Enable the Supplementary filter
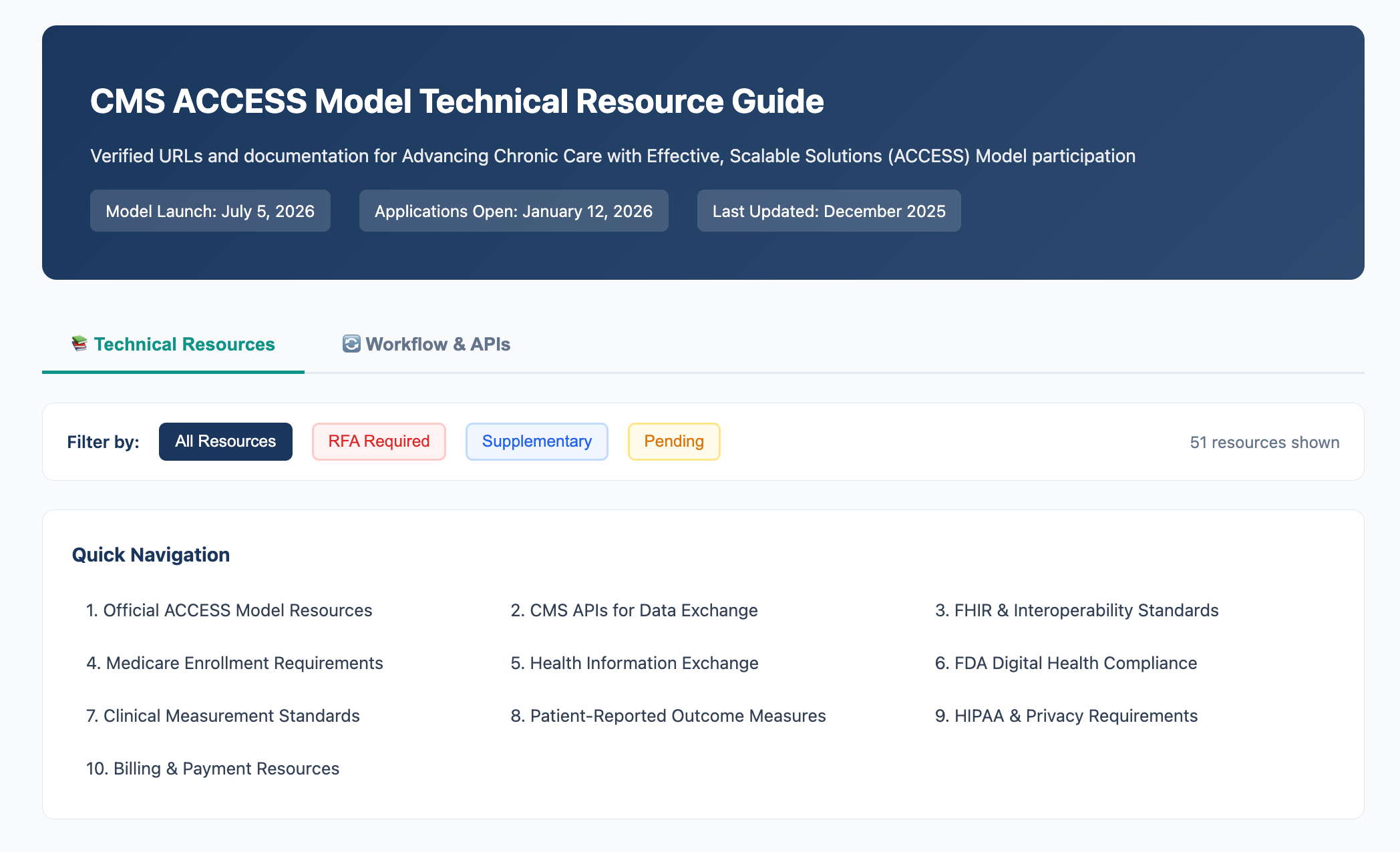 [x=536, y=441]
